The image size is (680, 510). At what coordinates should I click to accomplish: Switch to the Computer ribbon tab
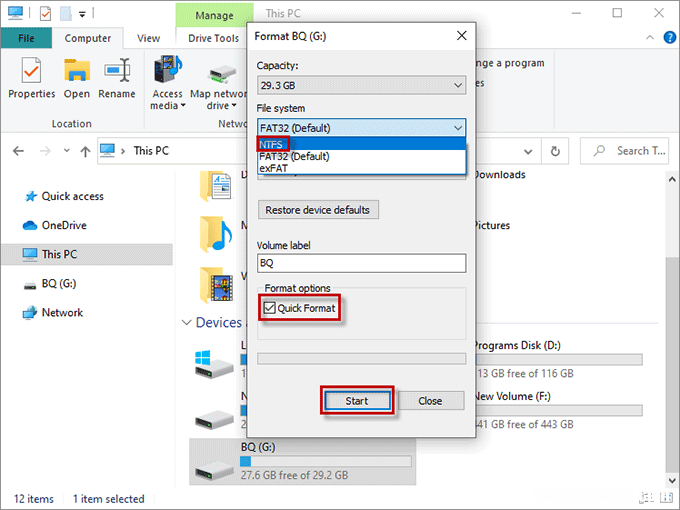[88, 38]
